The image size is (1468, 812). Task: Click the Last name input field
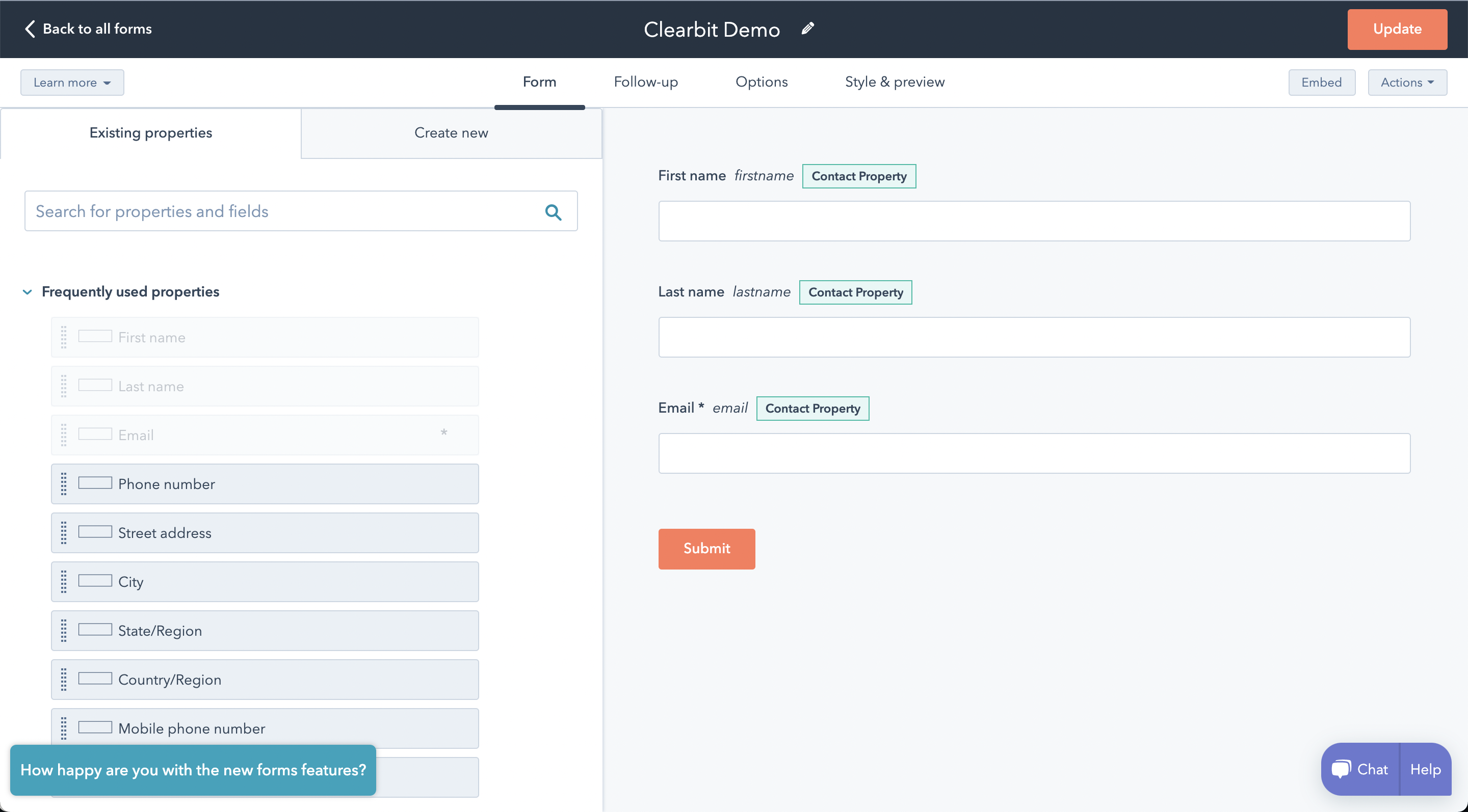pos(1034,337)
